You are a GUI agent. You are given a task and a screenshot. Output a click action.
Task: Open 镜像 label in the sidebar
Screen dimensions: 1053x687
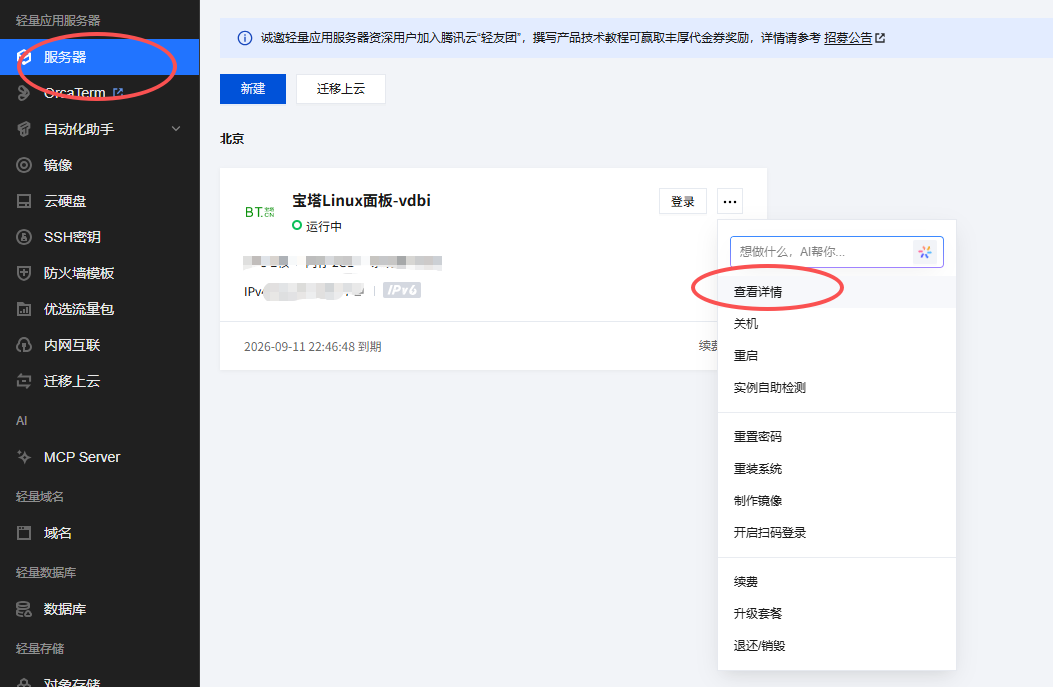[x=58, y=165]
